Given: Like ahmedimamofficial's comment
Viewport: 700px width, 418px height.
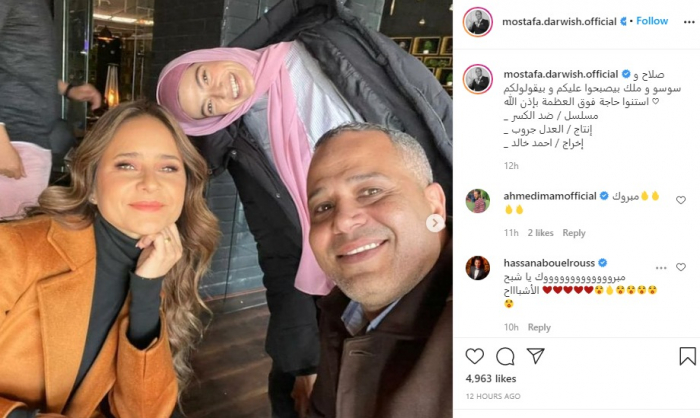Looking at the screenshot, I should pos(680,200).
